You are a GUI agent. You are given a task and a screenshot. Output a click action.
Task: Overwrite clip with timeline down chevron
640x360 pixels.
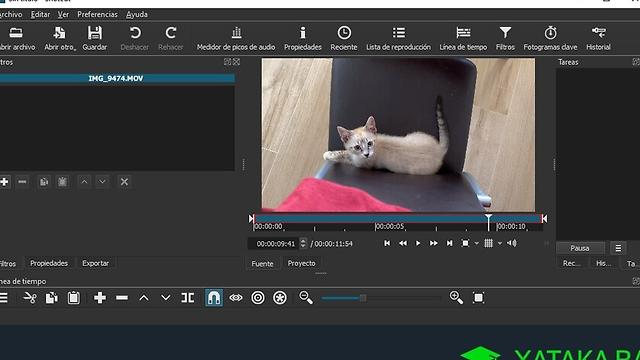click(166, 298)
